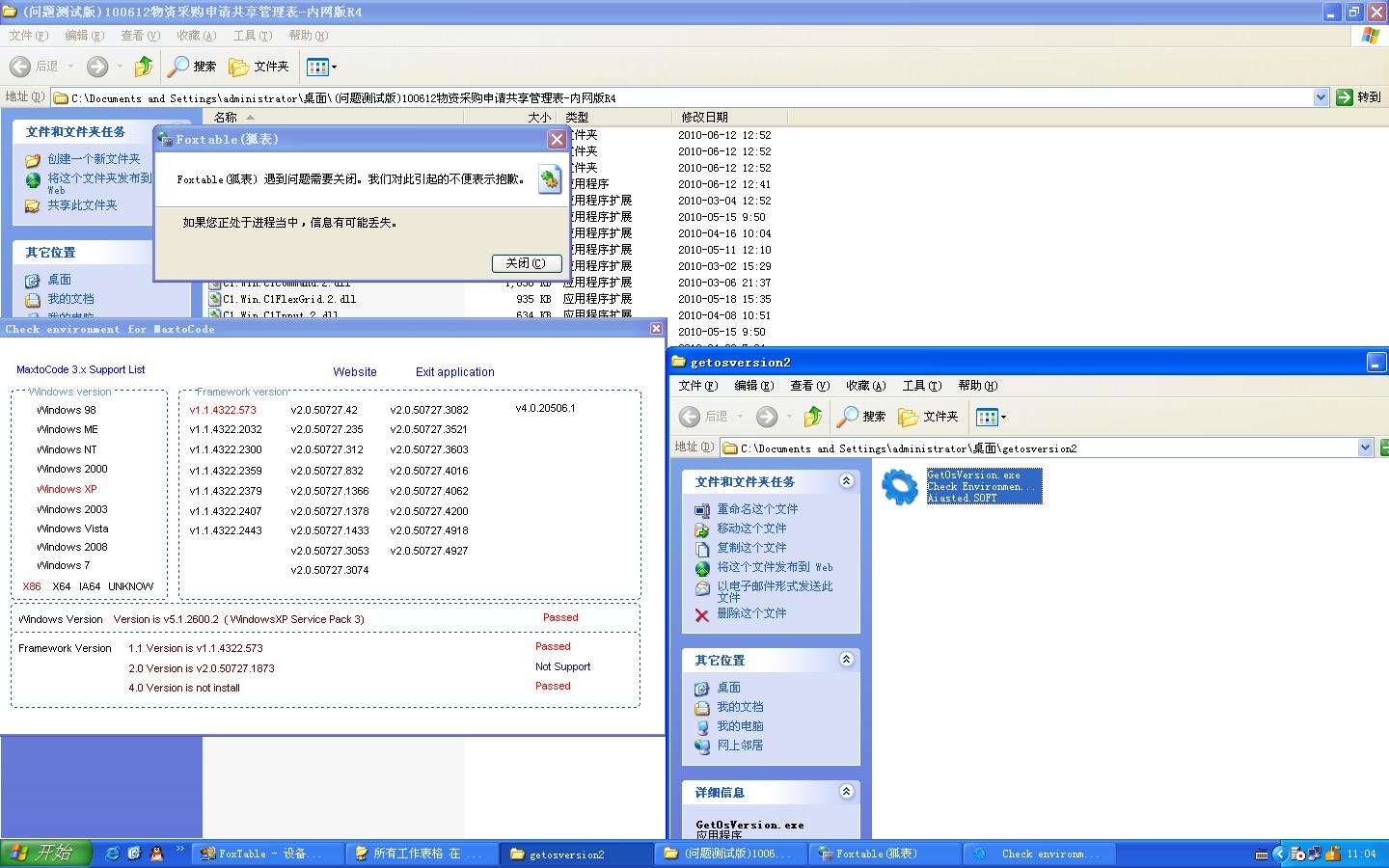Click the v1.1.4322.573 framework version entry
The width and height of the screenshot is (1389, 868).
tap(223, 410)
